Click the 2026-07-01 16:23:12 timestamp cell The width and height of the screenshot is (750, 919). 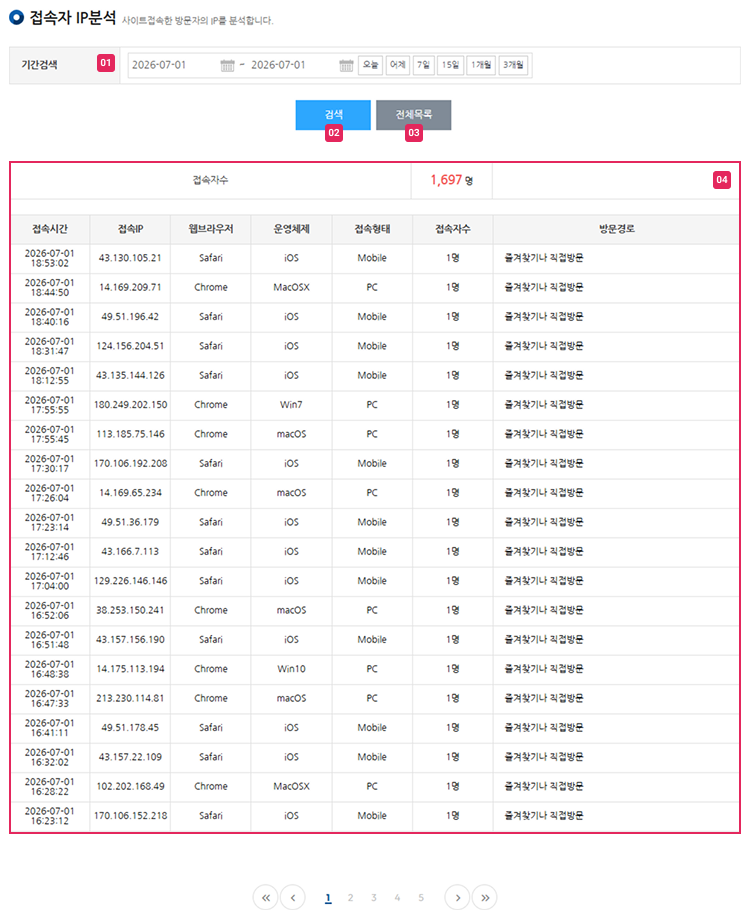pyautogui.click(x=50, y=815)
